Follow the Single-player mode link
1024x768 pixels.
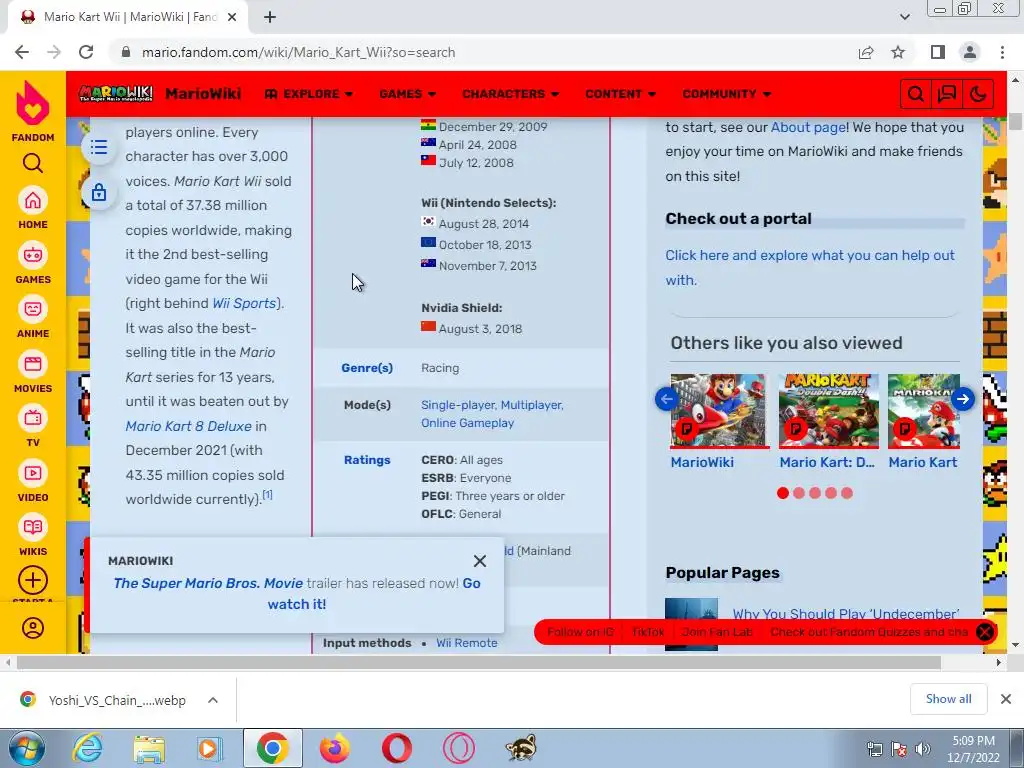tap(458, 405)
